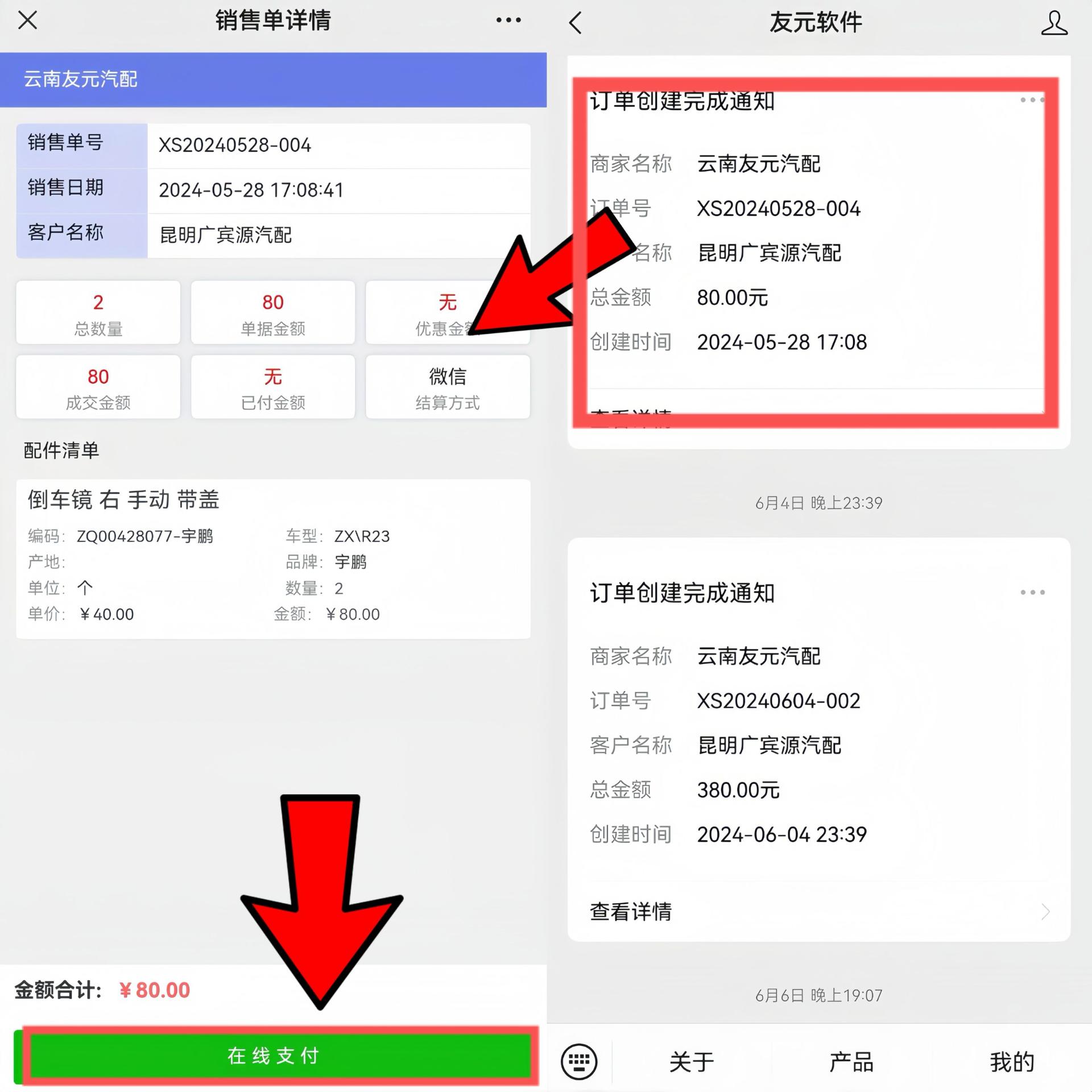1092x1092 pixels.
Task: Tap the 云南友元汽配 blue banner
Action: 273,80
